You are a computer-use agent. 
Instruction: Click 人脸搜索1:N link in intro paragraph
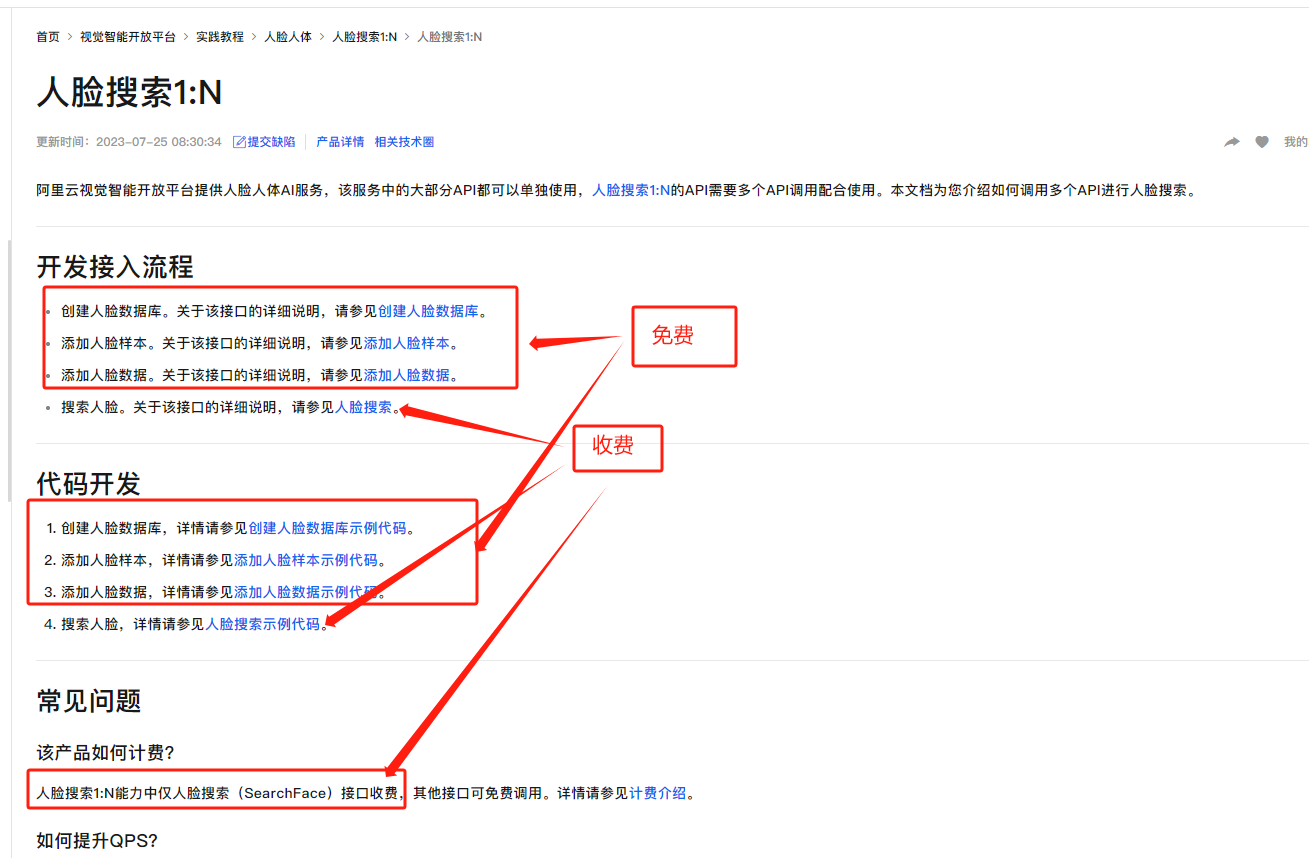click(631, 190)
